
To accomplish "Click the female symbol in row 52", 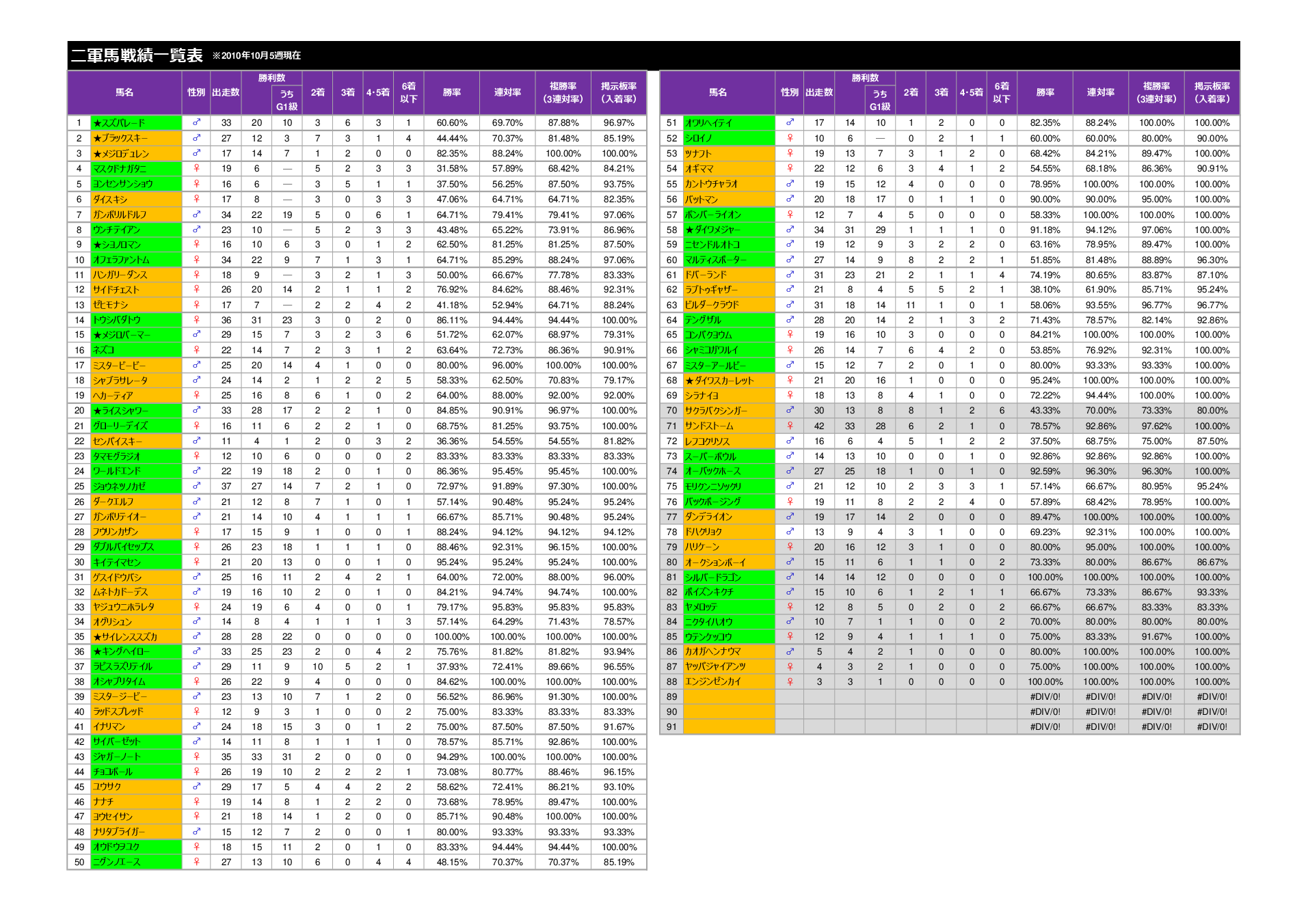I will pos(790,138).
